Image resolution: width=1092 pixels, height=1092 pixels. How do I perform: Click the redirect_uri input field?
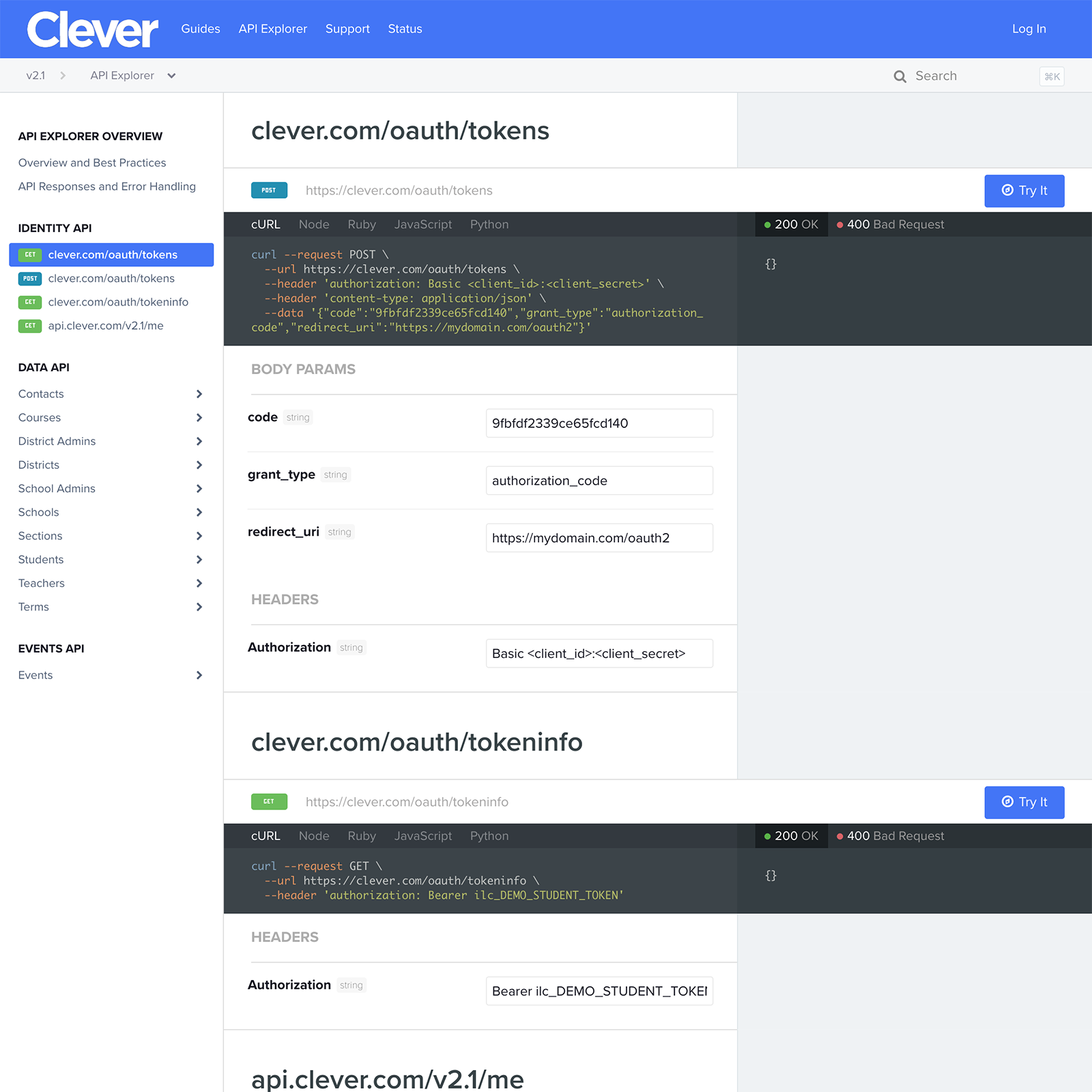(599, 538)
